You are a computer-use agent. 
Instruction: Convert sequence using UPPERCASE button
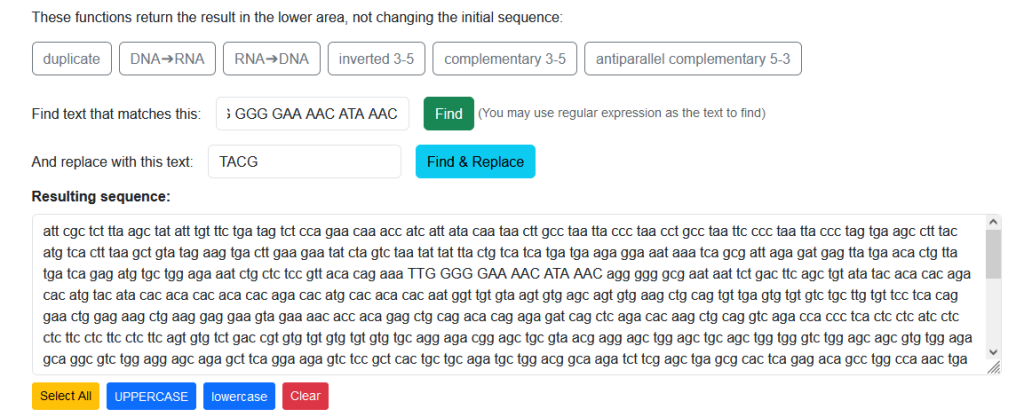pyautogui.click(x=152, y=396)
